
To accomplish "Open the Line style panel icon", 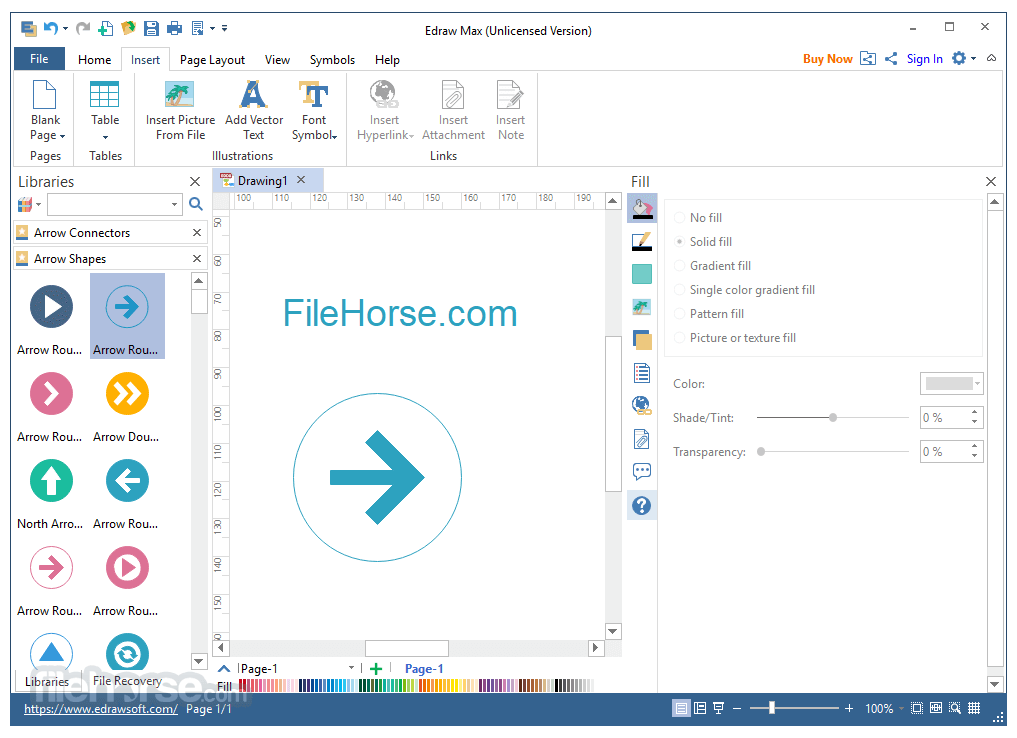I will (x=641, y=242).
